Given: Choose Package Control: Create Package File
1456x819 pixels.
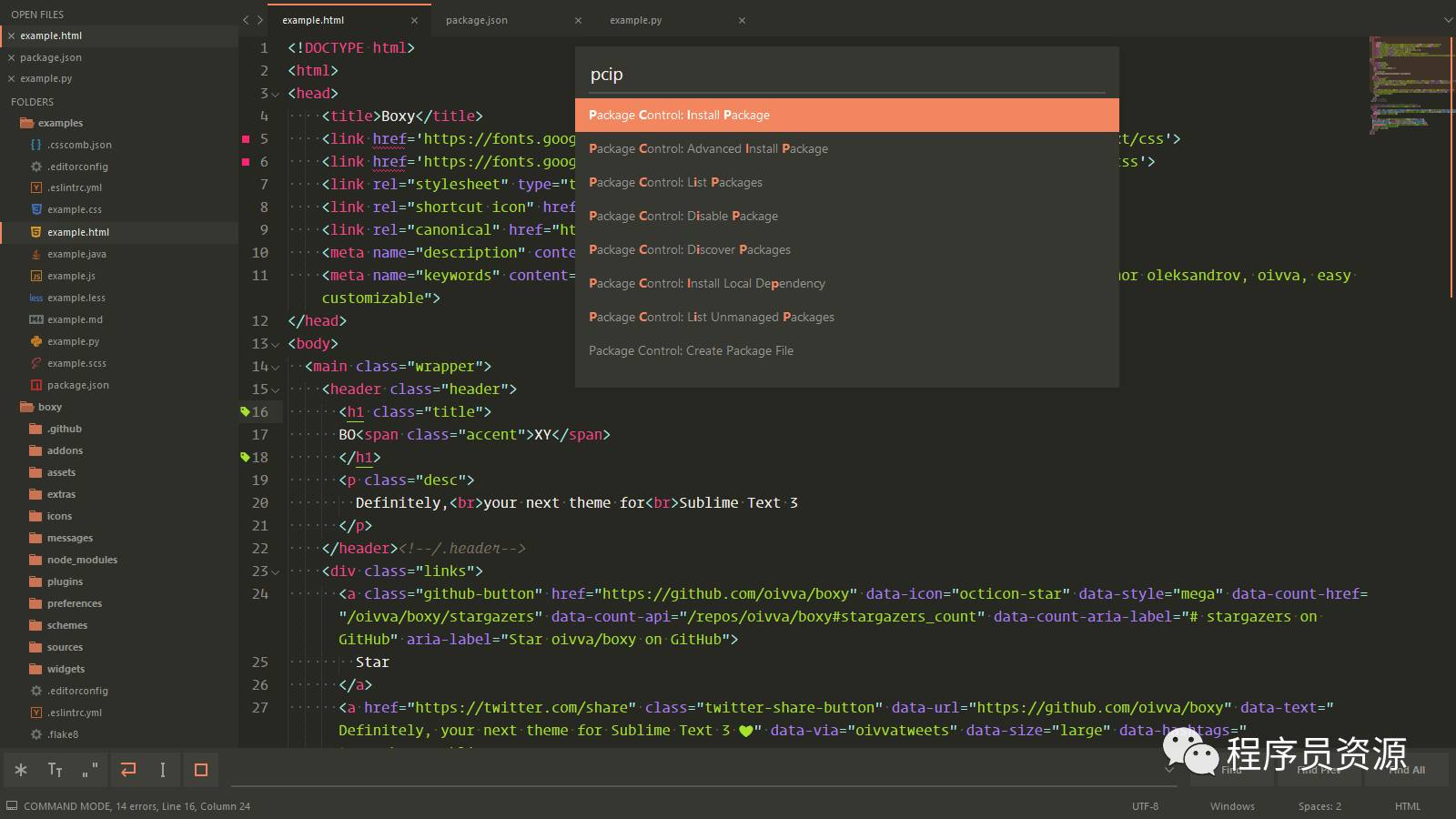Looking at the screenshot, I should pyautogui.click(x=846, y=350).
